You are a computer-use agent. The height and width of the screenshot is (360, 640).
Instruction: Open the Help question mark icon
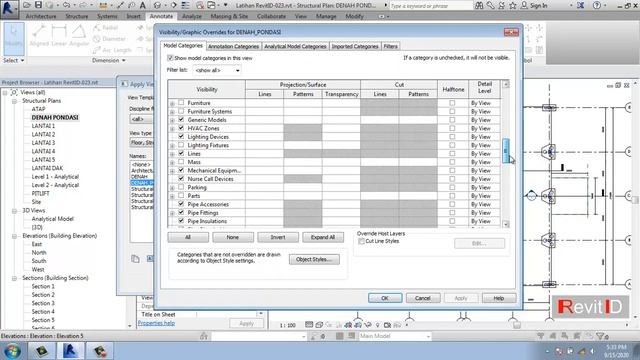[597, 5]
